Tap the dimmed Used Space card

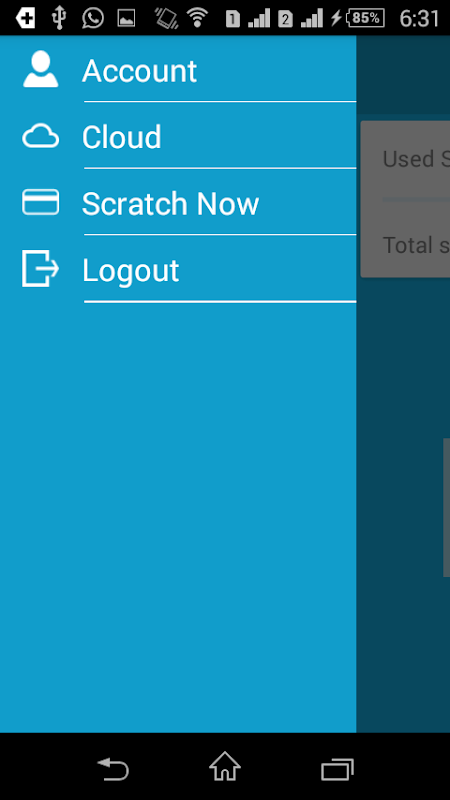pos(405,199)
